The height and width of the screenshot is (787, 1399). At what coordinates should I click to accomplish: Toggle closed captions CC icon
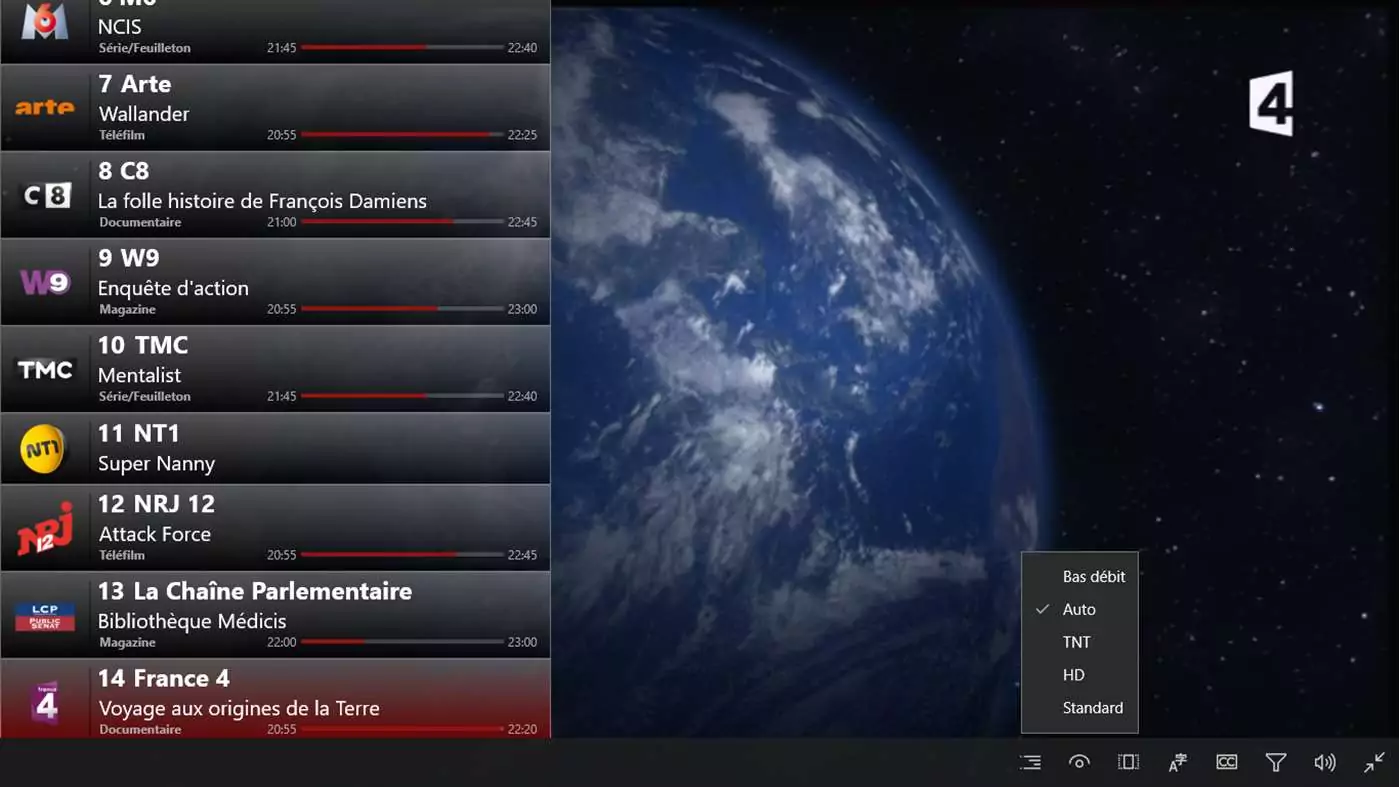[x=1226, y=762]
